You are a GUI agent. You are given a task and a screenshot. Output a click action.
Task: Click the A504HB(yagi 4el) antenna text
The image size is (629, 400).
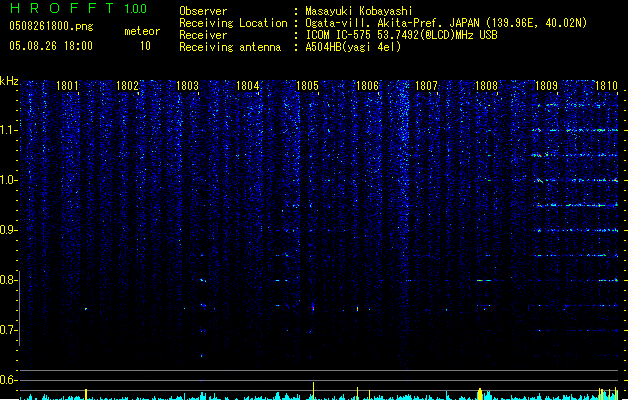click(353, 47)
